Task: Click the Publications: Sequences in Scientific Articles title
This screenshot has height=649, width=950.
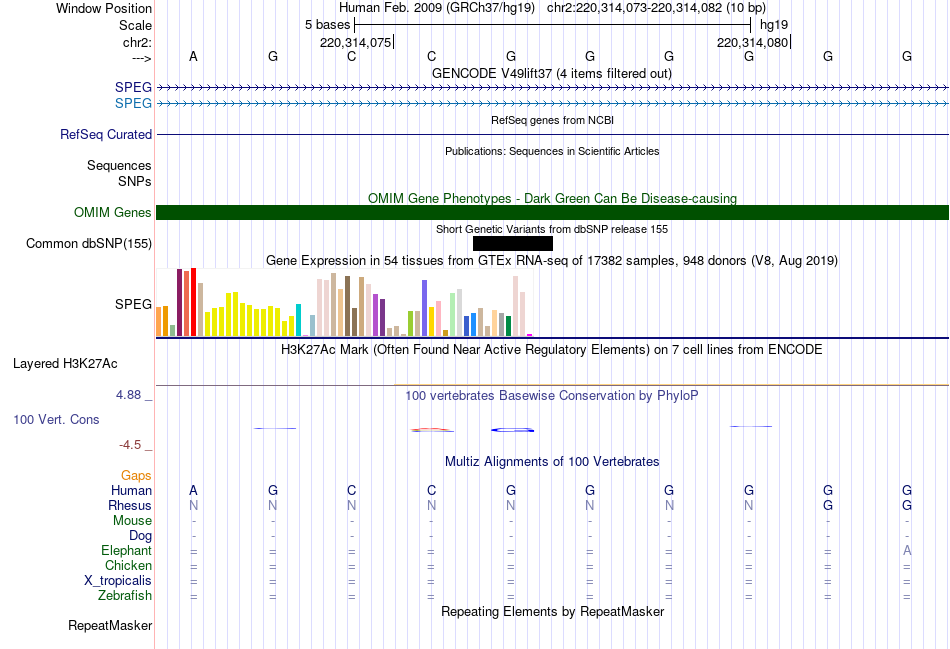Action: [x=552, y=151]
